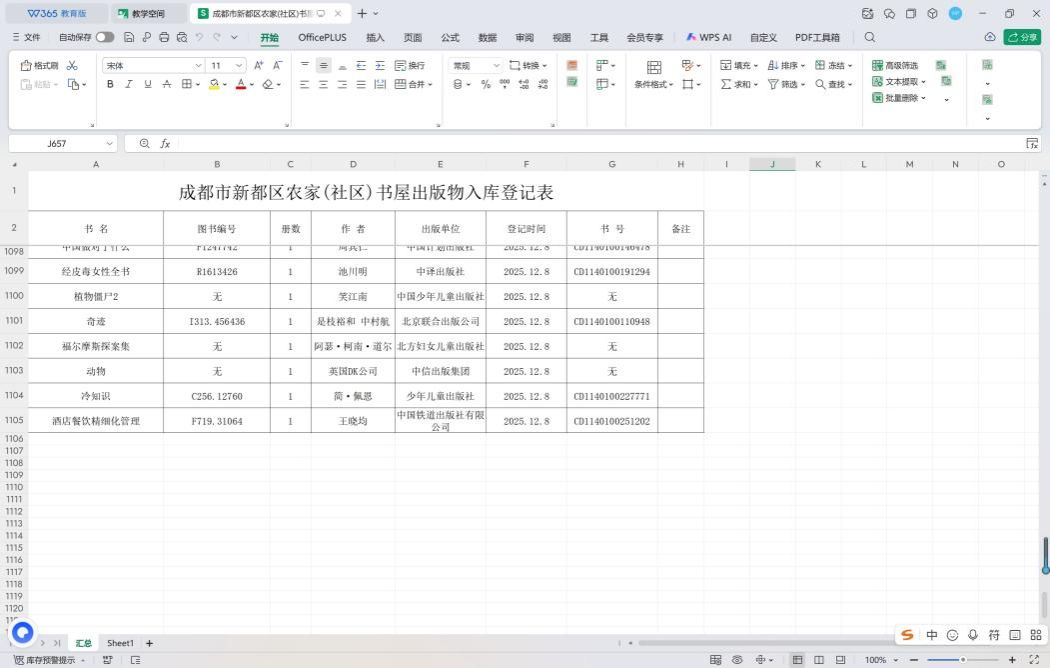Click the 高级筛选 advanced filter button
The height and width of the screenshot is (668, 1050).
click(895, 65)
